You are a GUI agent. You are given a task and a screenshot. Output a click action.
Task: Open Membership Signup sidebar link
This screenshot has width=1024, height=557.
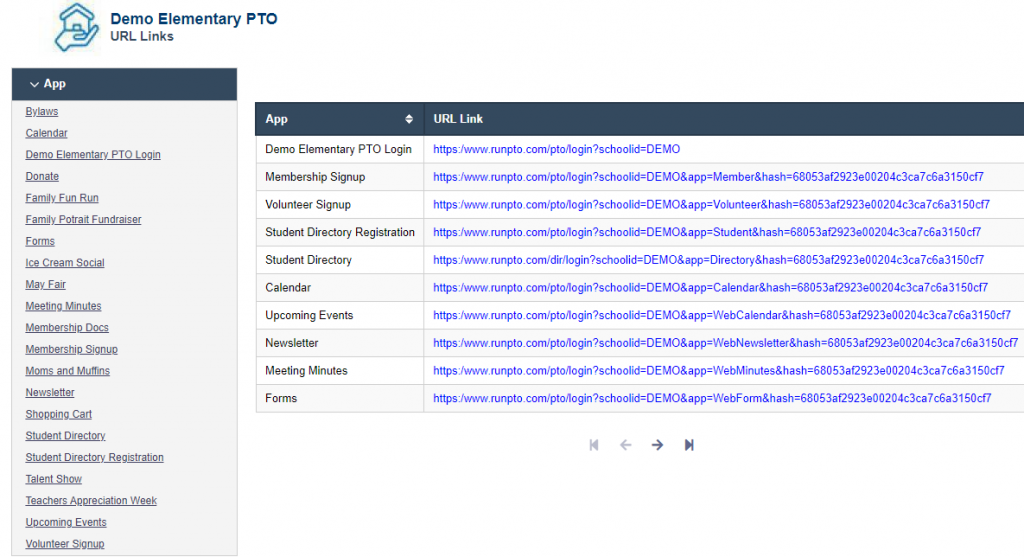click(x=71, y=349)
